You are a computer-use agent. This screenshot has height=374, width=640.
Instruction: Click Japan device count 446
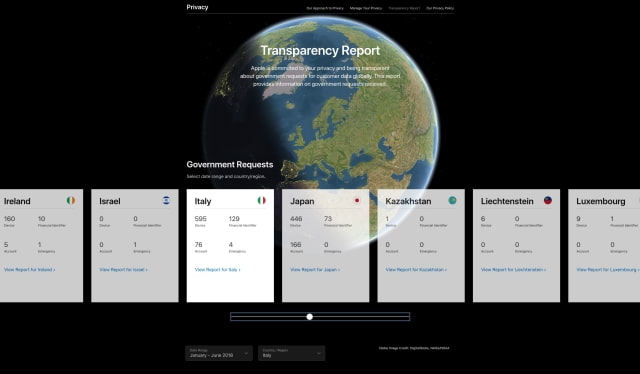pyautogui.click(x=296, y=219)
